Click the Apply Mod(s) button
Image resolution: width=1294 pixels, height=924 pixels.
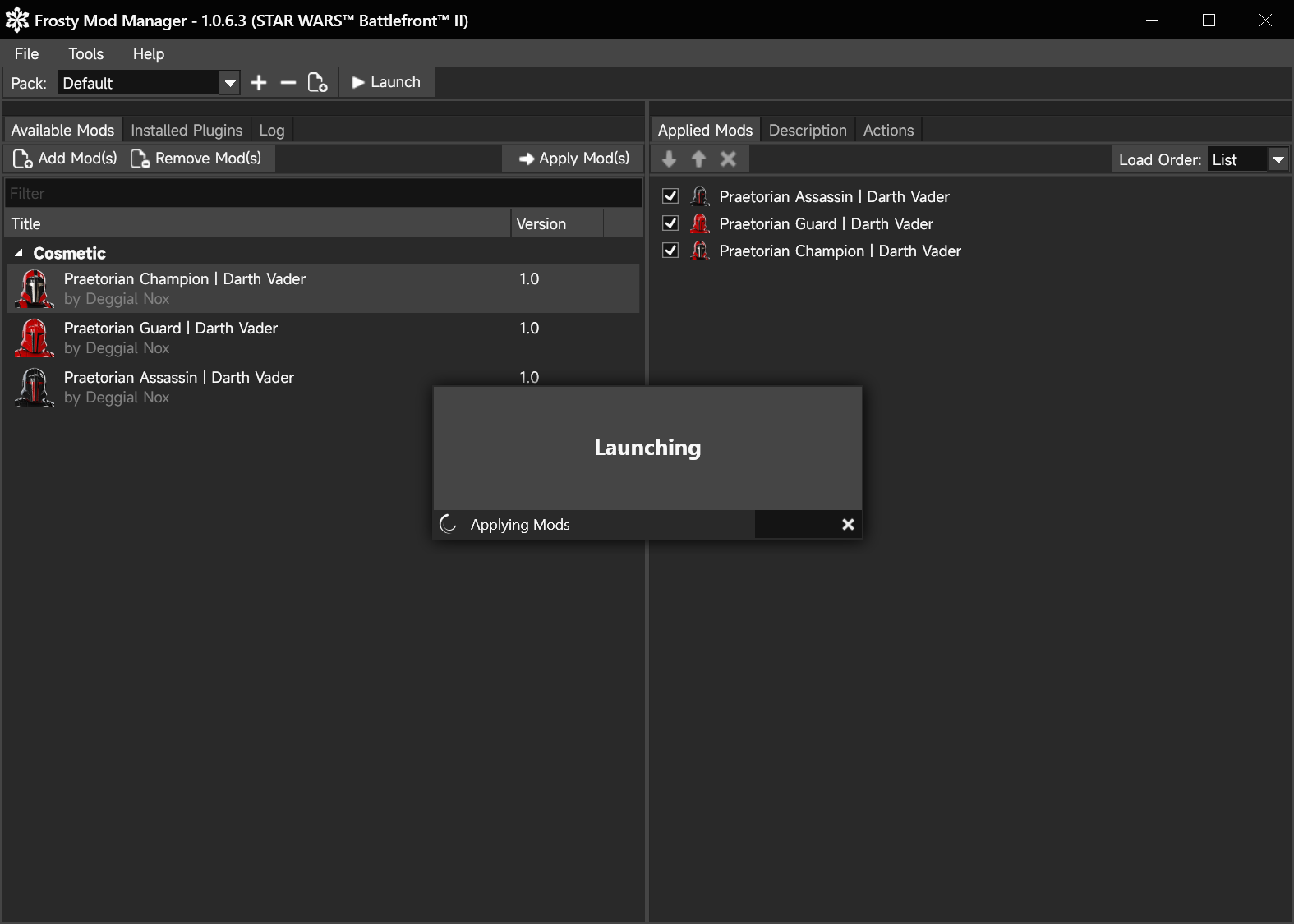pyautogui.click(x=573, y=159)
